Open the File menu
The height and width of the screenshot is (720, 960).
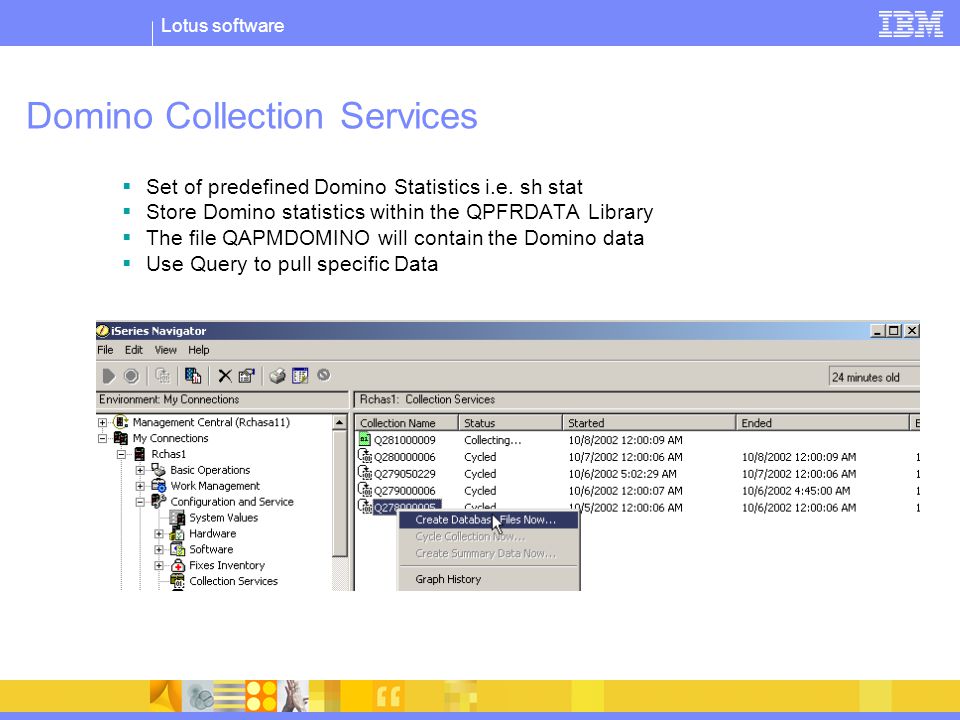click(105, 350)
